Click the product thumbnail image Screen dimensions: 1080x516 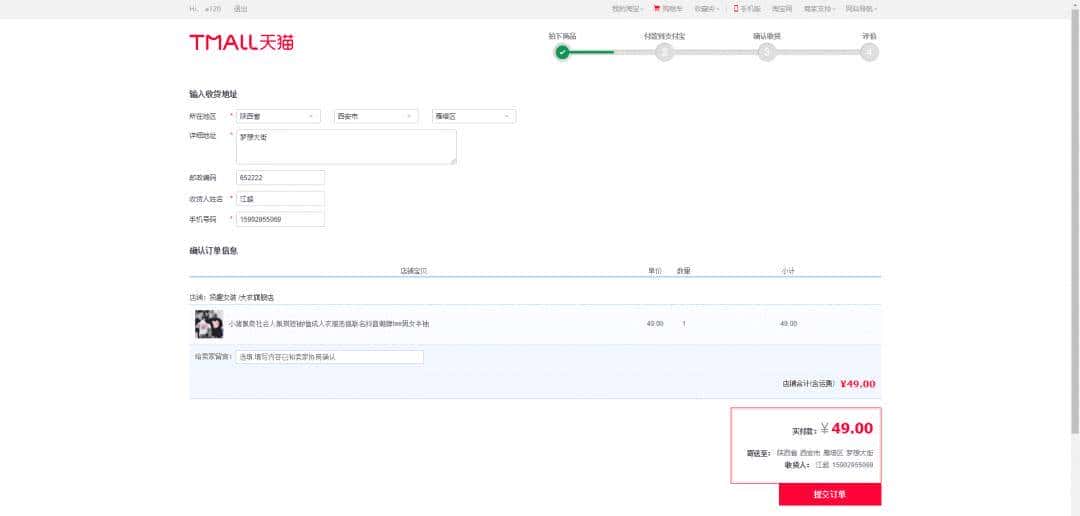coord(209,324)
